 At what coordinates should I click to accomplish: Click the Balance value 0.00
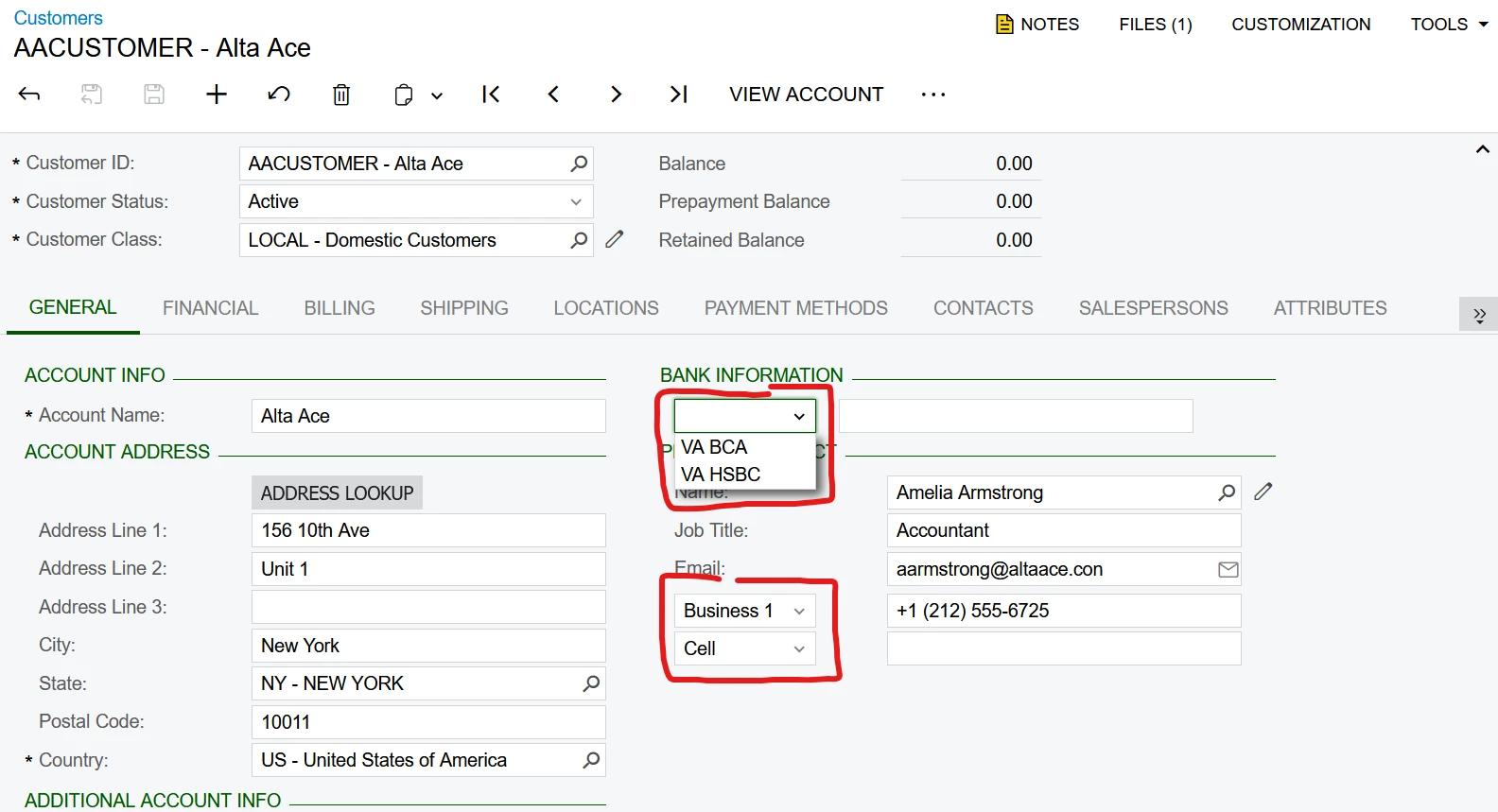(x=1014, y=164)
